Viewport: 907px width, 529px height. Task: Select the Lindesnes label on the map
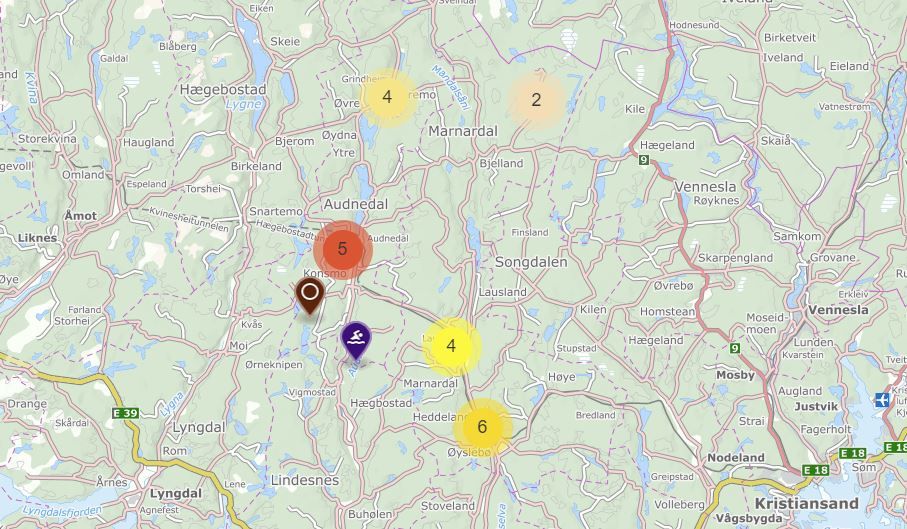tap(305, 480)
